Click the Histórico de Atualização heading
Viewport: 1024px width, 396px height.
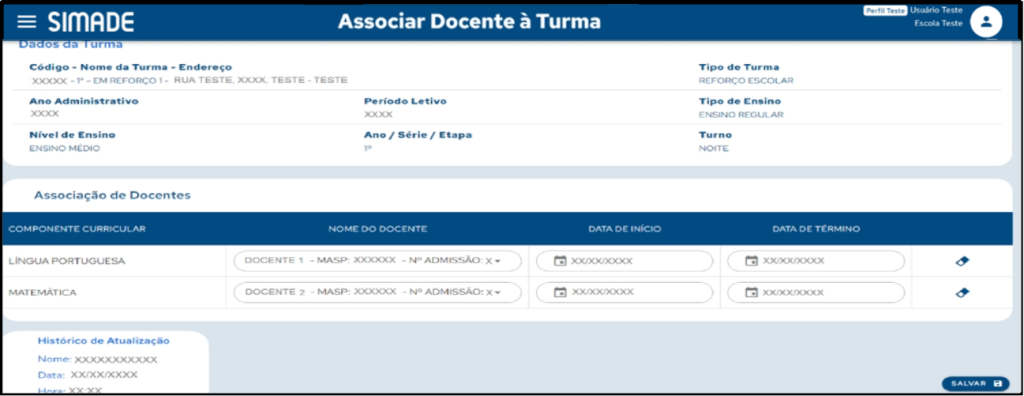coord(104,340)
